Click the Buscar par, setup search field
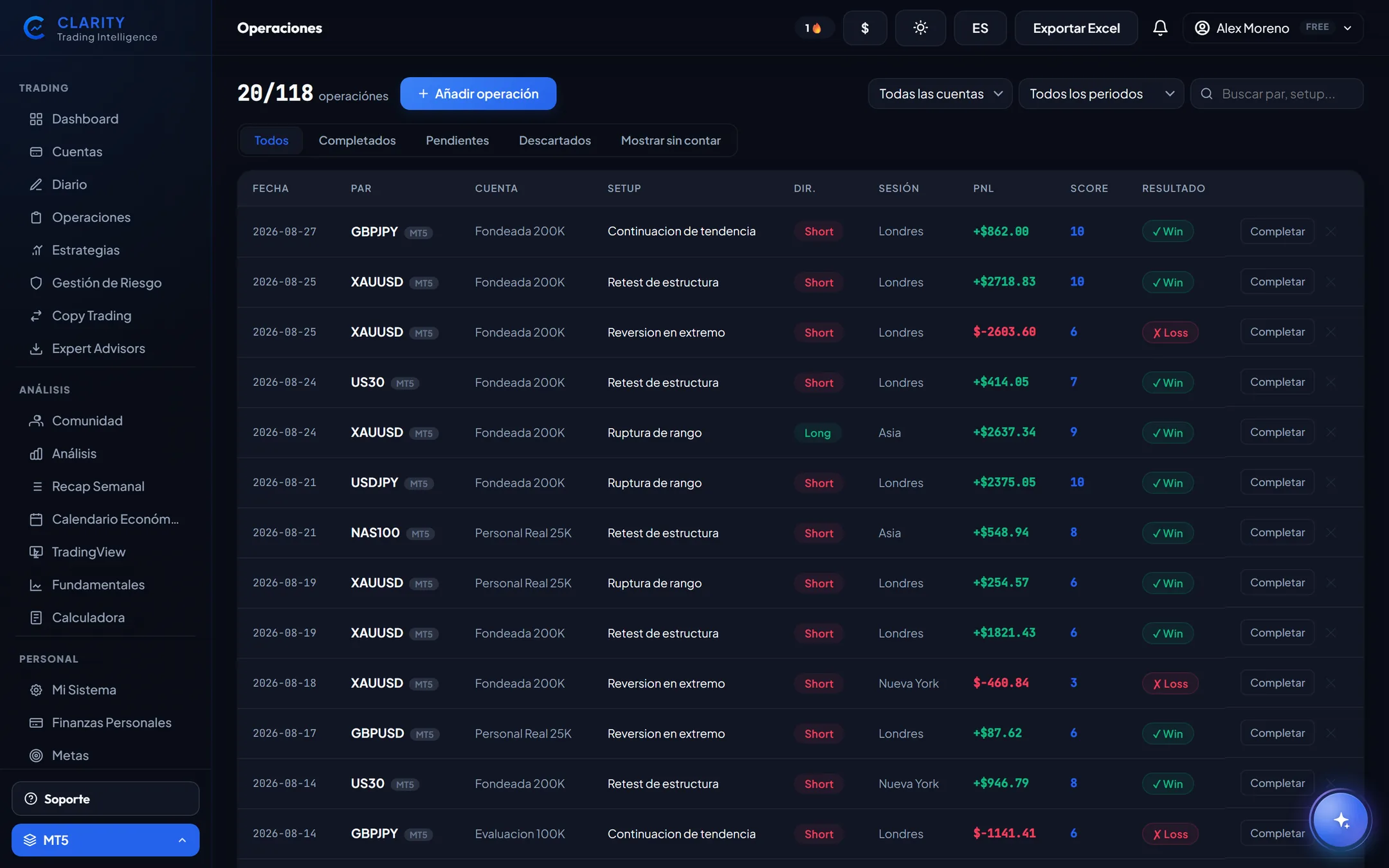This screenshot has width=1389, height=868. pyautogui.click(x=1277, y=94)
